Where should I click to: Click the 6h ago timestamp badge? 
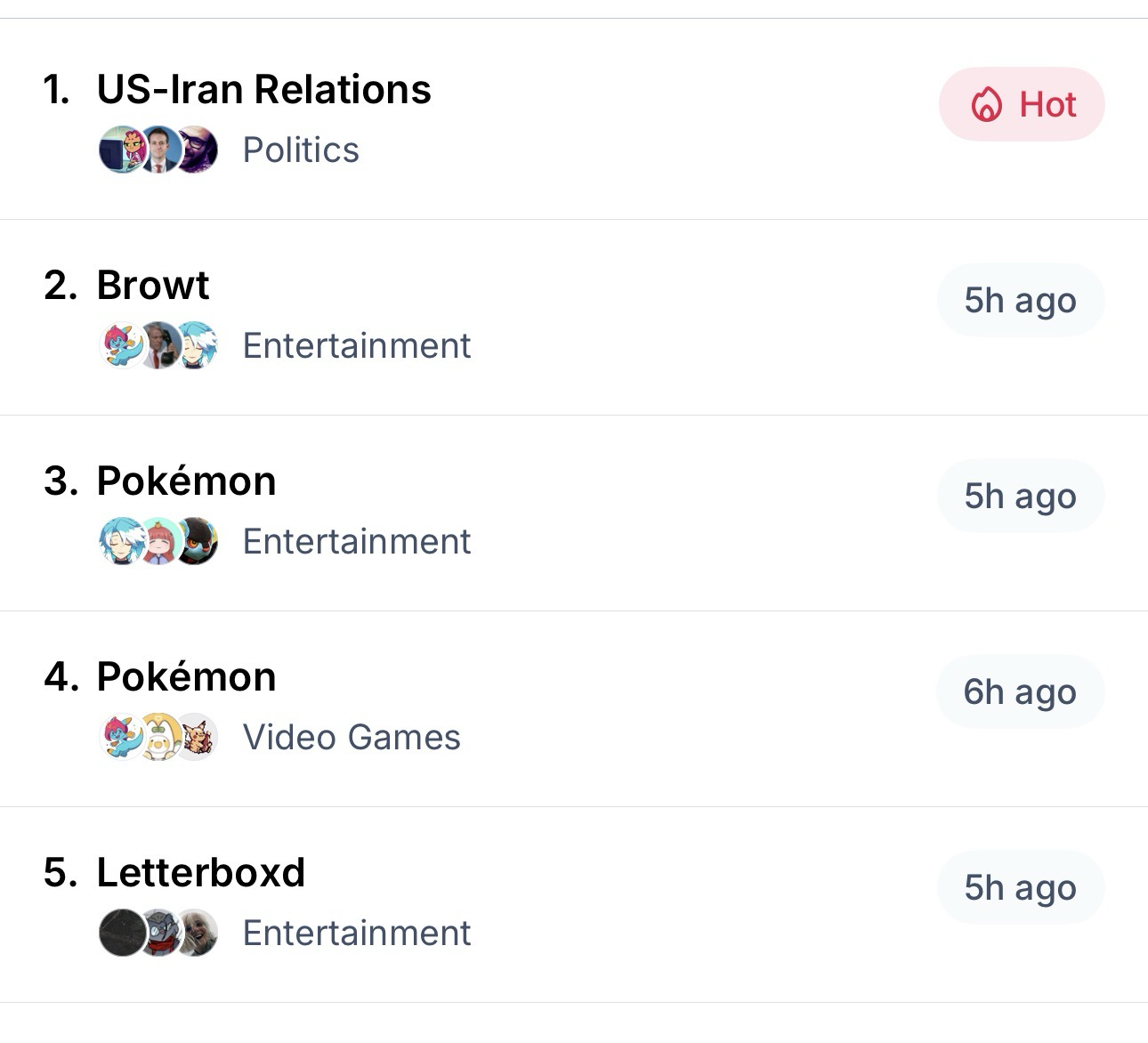[x=1020, y=692]
